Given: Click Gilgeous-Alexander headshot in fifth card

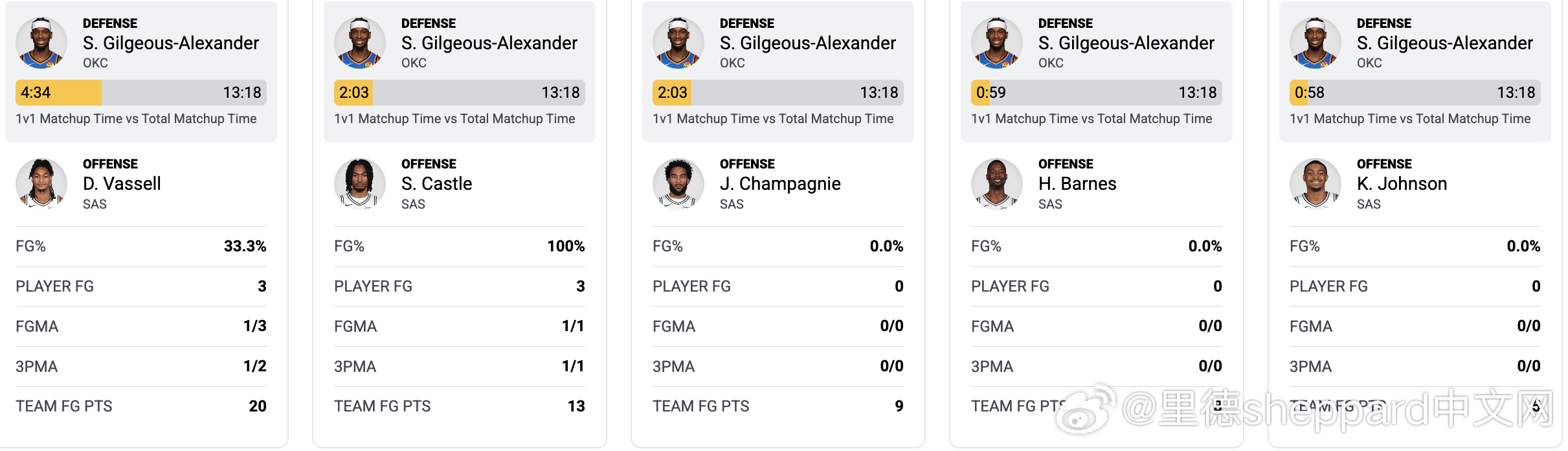Looking at the screenshot, I should [1316, 43].
